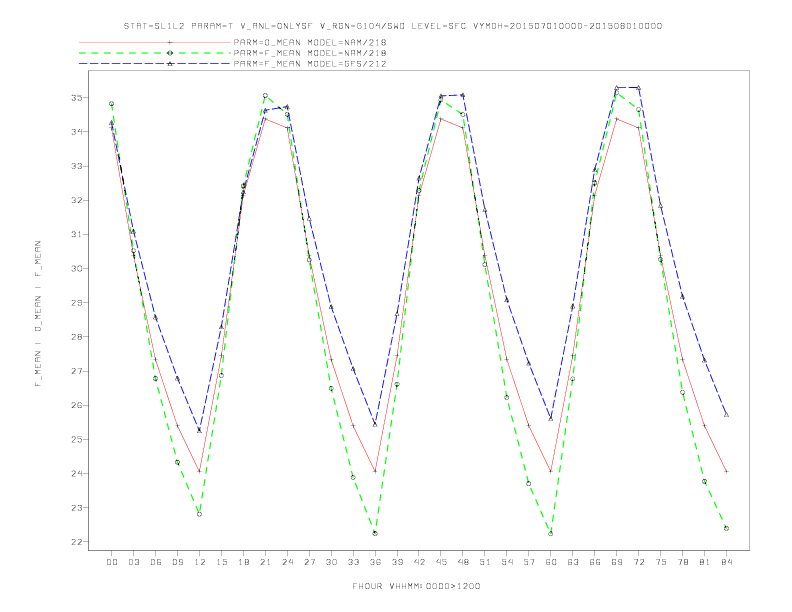
Task: Select legend entry PARM=F_MEAN MODEL=NAM/218
Action: [310, 53]
